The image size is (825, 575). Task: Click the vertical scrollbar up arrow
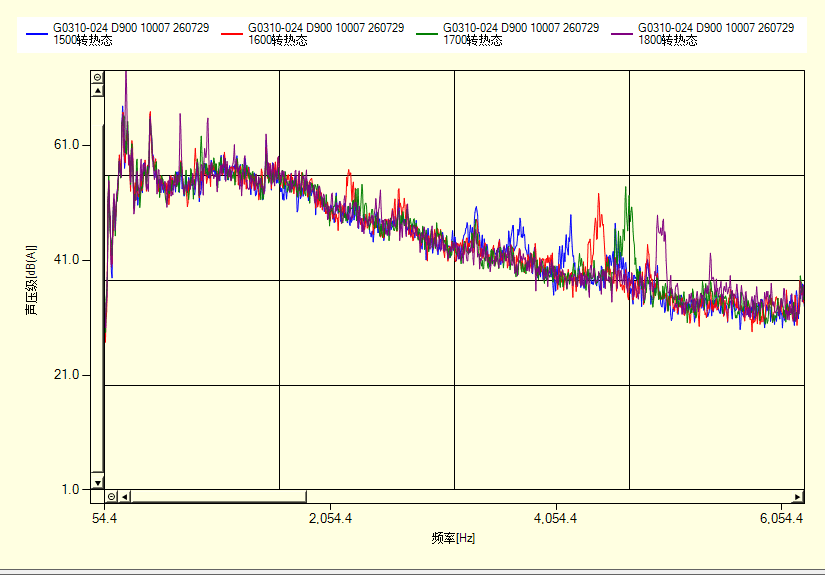click(97, 90)
